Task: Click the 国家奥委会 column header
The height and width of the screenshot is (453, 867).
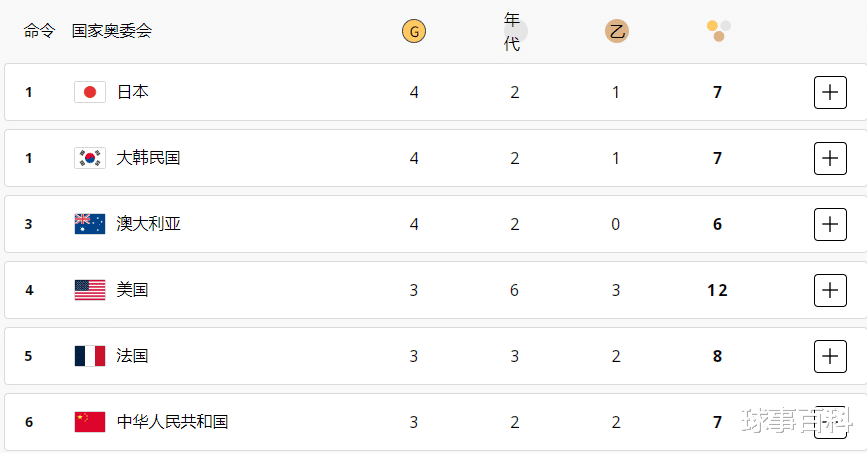Action: point(112,31)
